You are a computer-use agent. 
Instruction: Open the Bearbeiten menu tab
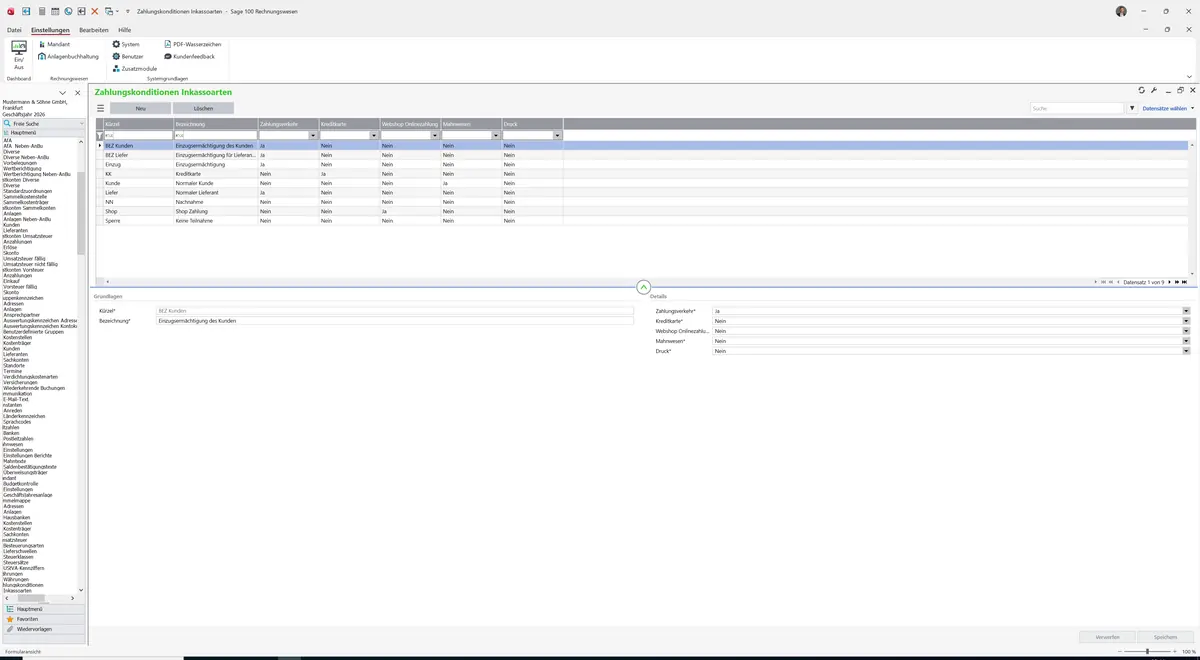click(x=94, y=30)
